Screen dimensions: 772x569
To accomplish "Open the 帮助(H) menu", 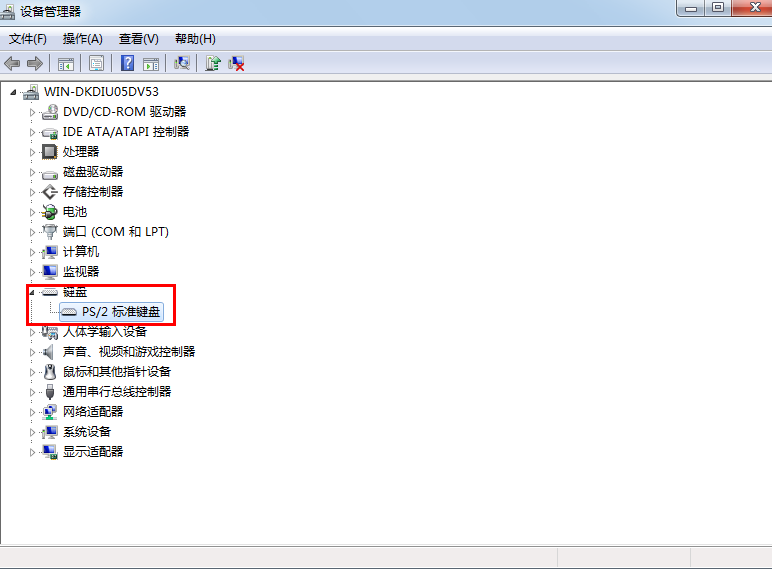I will (x=195, y=39).
